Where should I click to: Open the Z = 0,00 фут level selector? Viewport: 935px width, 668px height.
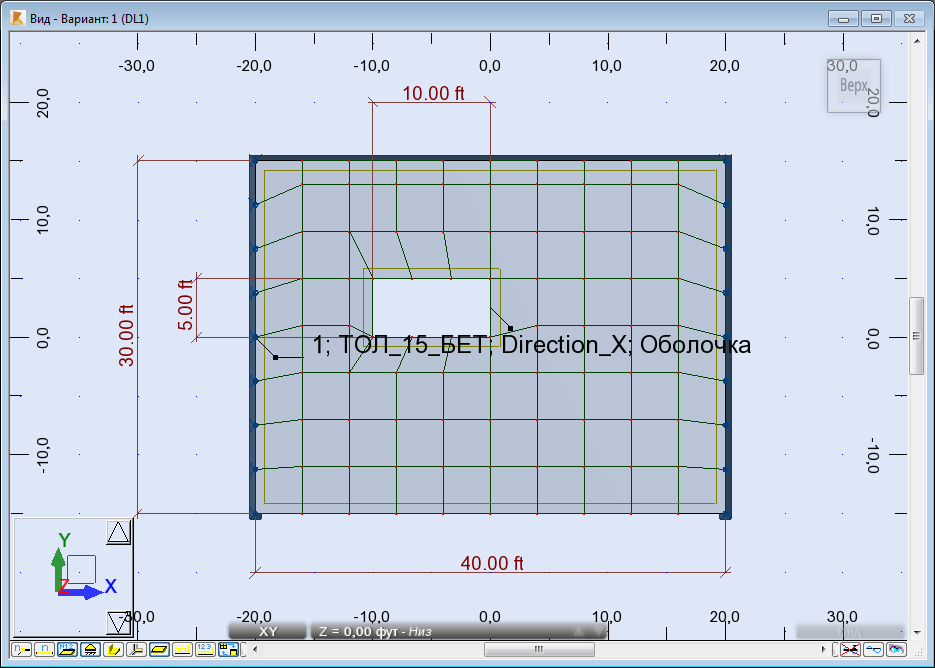click(459, 631)
